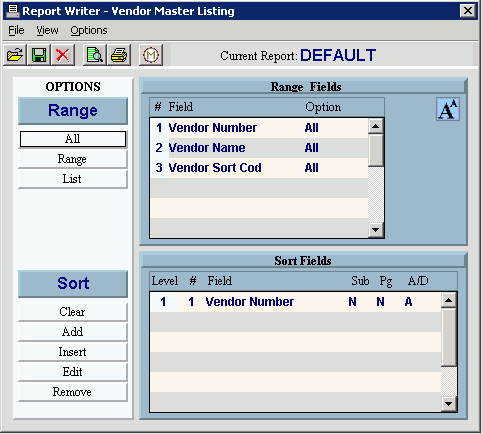483x434 pixels.
Task: Click Range Fields scroll down arrow
Action: click(x=376, y=230)
